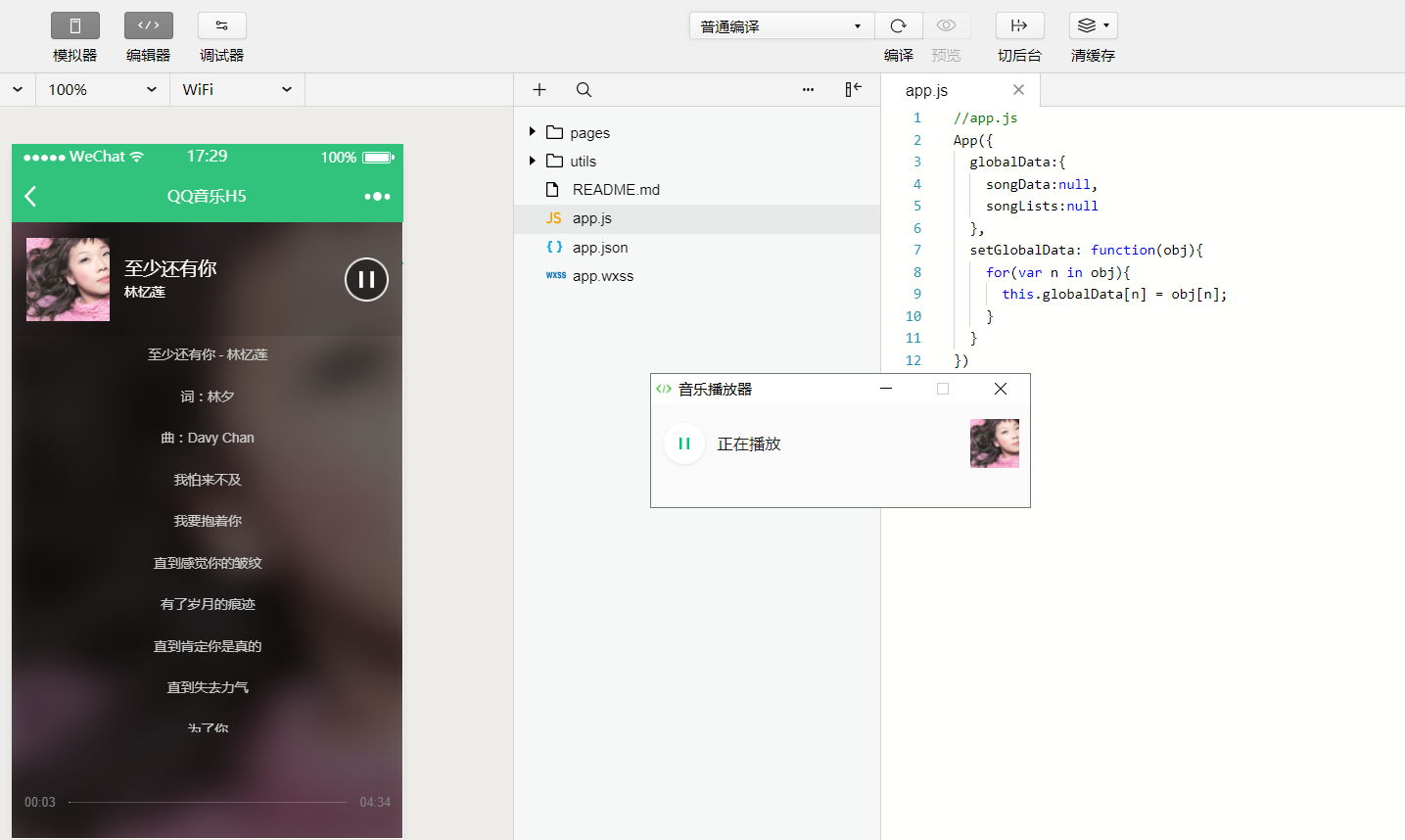Screen dimensions: 1405x840
Task: Expand the pages folder
Action: point(532,132)
